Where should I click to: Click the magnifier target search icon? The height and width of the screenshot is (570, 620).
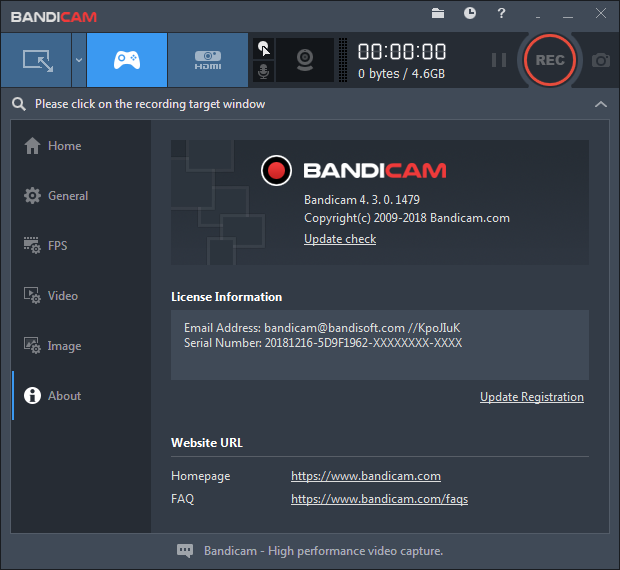(19, 104)
